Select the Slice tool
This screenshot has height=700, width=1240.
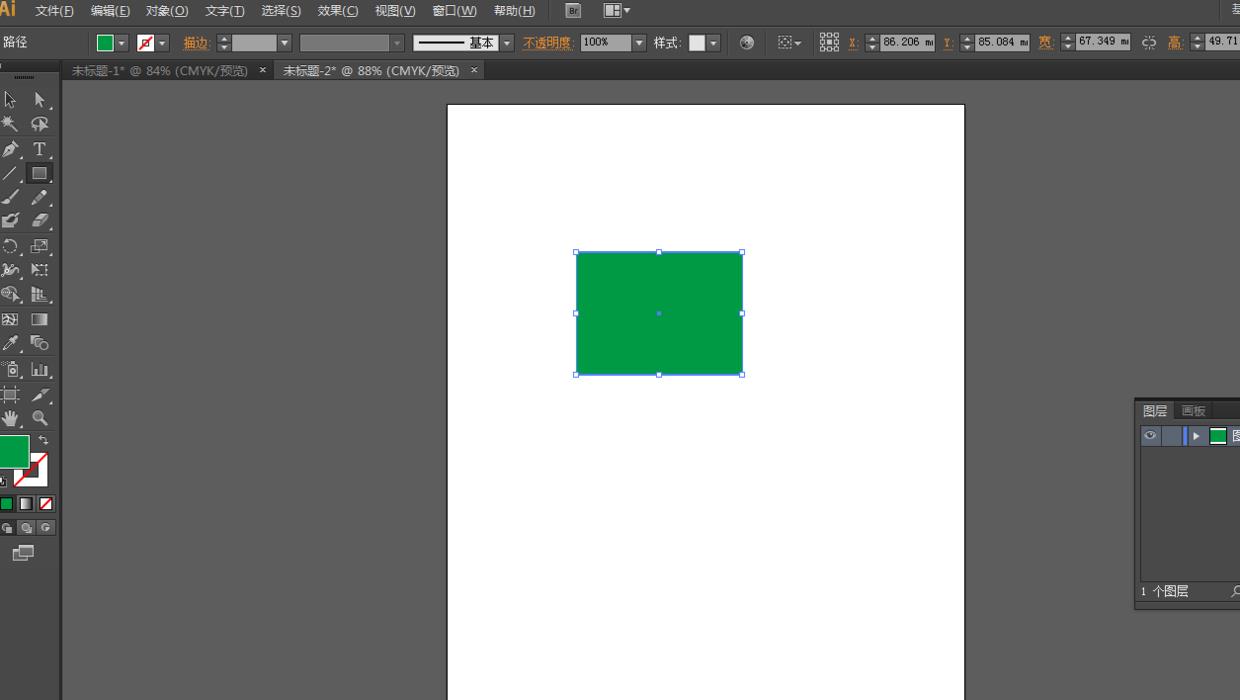(x=39, y=395)
